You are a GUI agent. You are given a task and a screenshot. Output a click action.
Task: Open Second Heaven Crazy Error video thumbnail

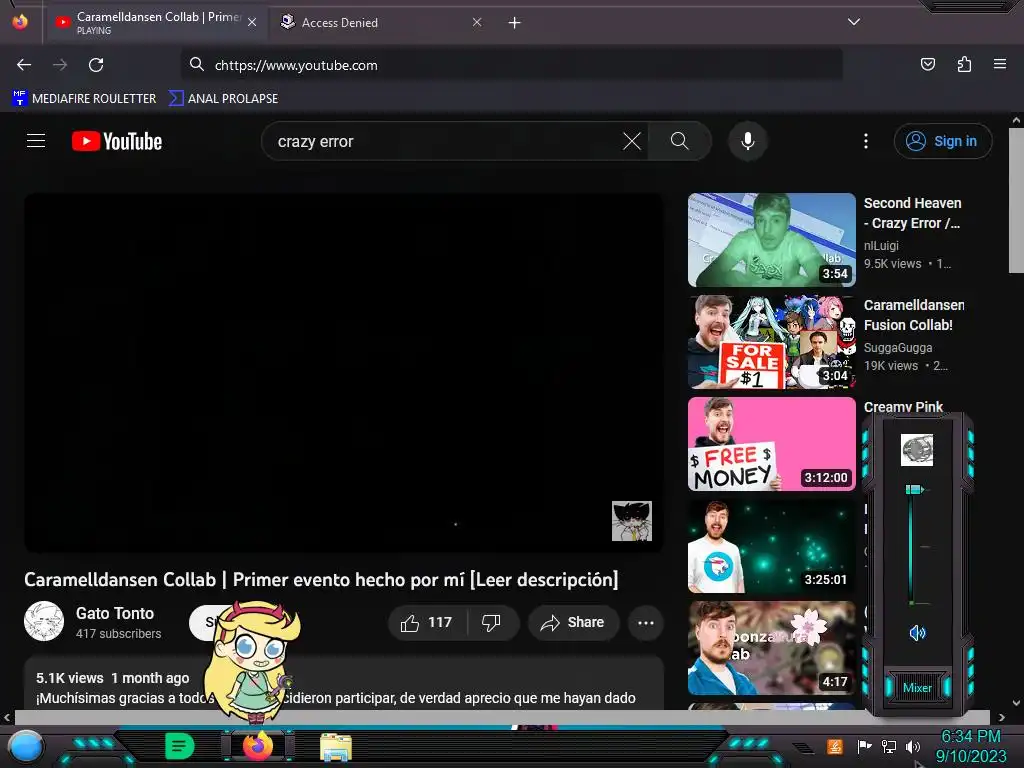pyautogui.click(x=771, y=240)
